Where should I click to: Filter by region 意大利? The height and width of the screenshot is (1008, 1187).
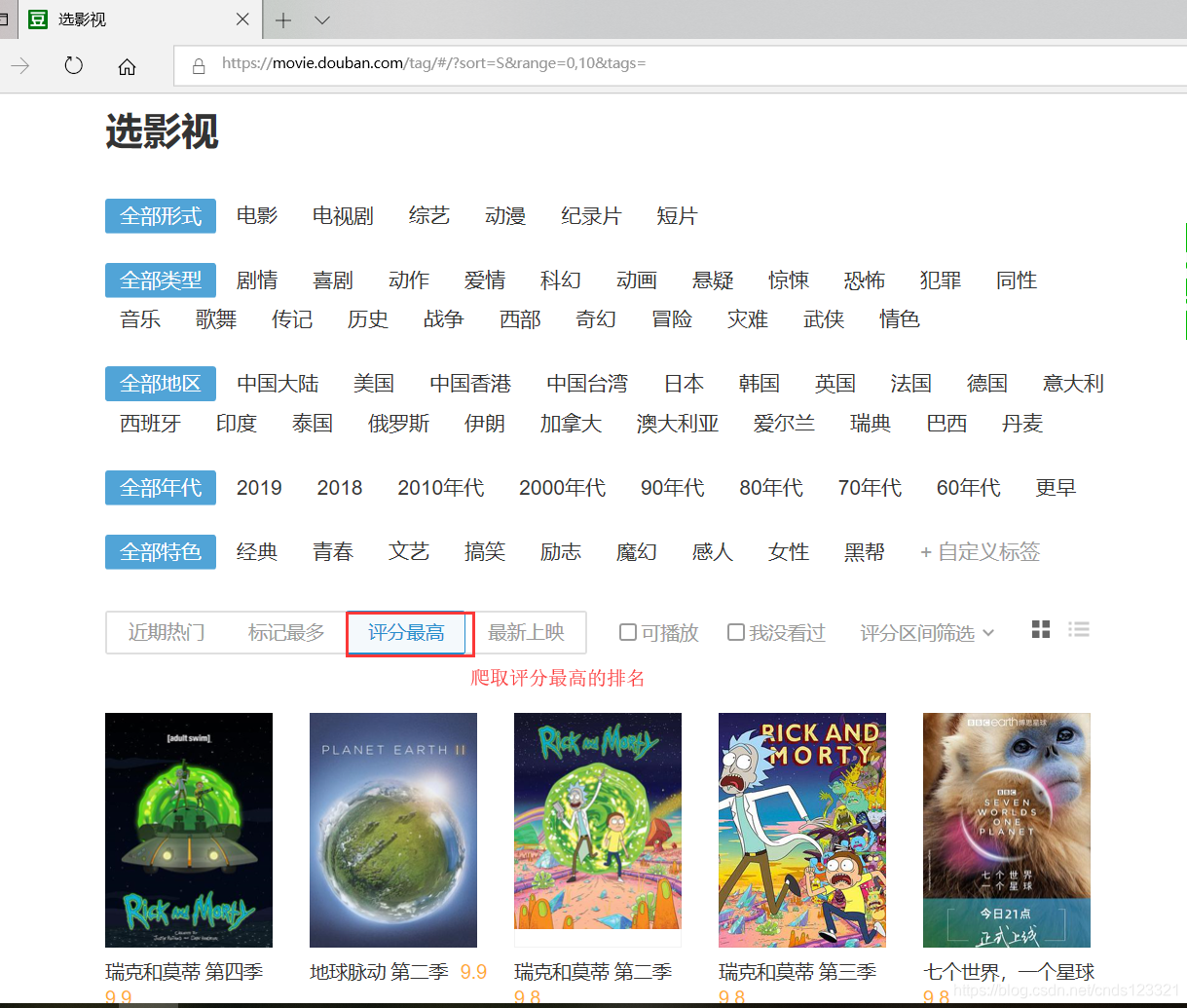[x=1073, y=384]
